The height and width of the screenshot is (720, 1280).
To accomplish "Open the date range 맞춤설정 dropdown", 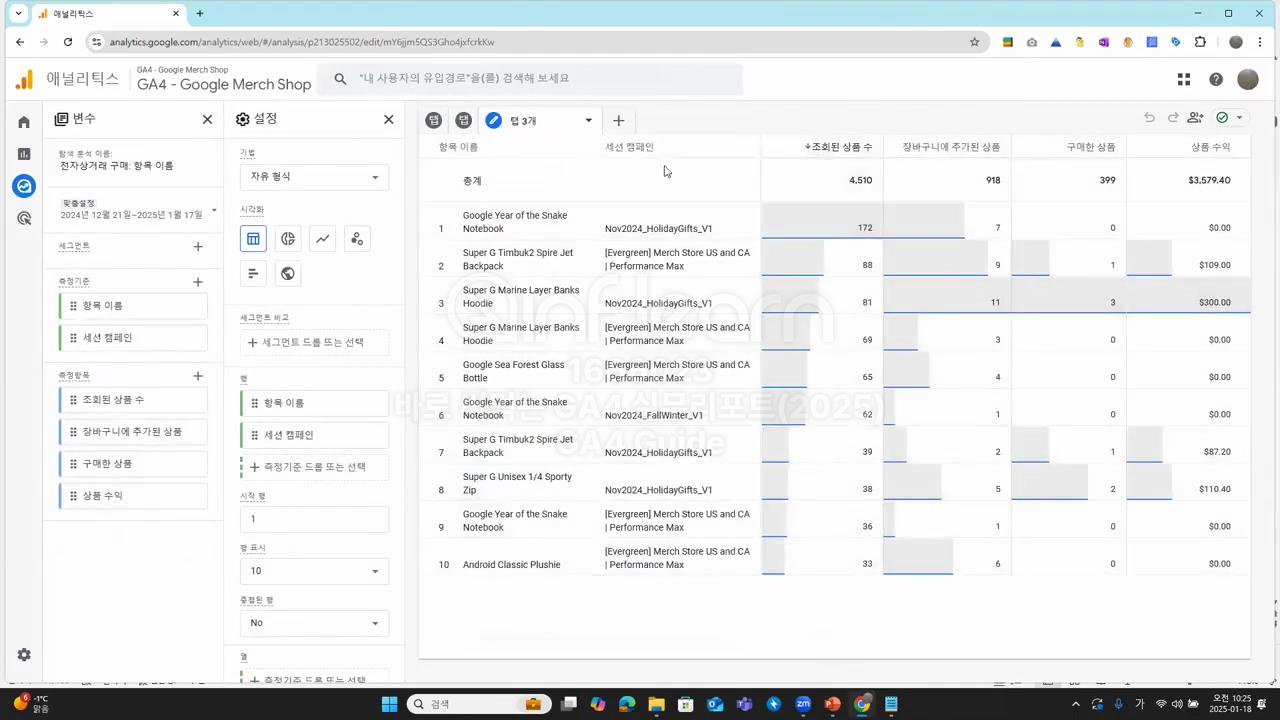I will (x=137, y=210).
